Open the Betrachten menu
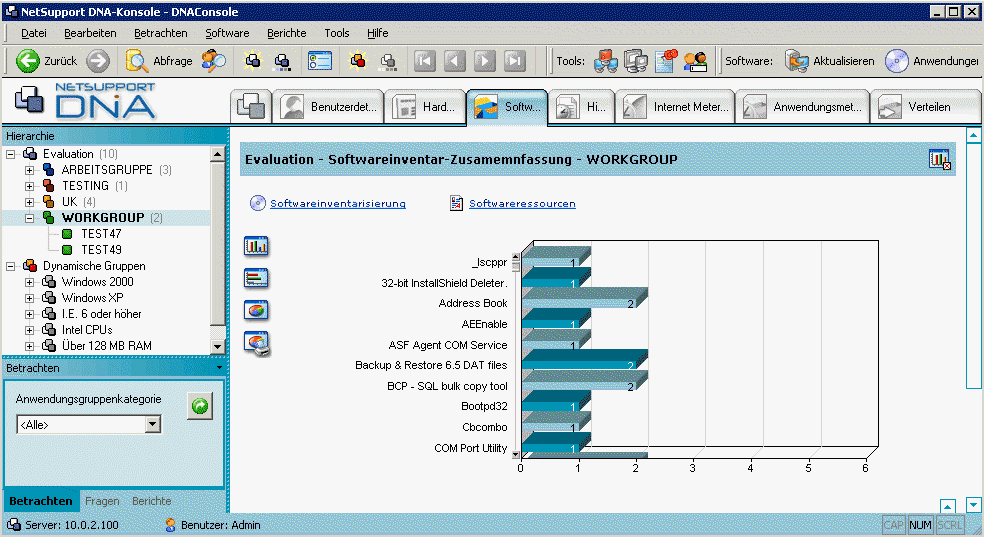984x537 pixels. pyautogui.click(x=161, y=33)
